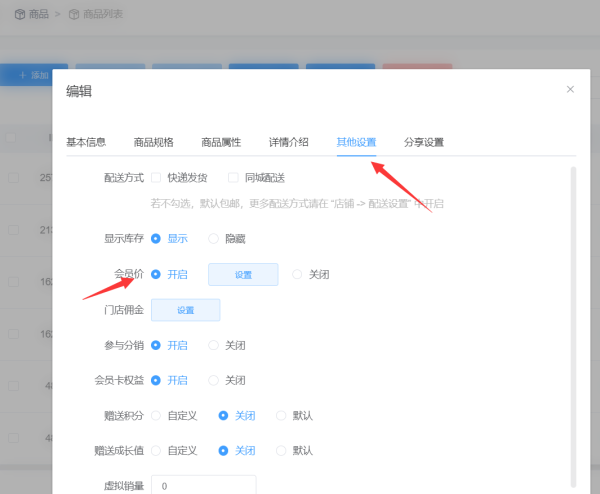This screenshot has width=600, height=494.
Task: Close the 编辑 dialog with the X icon
Action: tap(570, 89)
